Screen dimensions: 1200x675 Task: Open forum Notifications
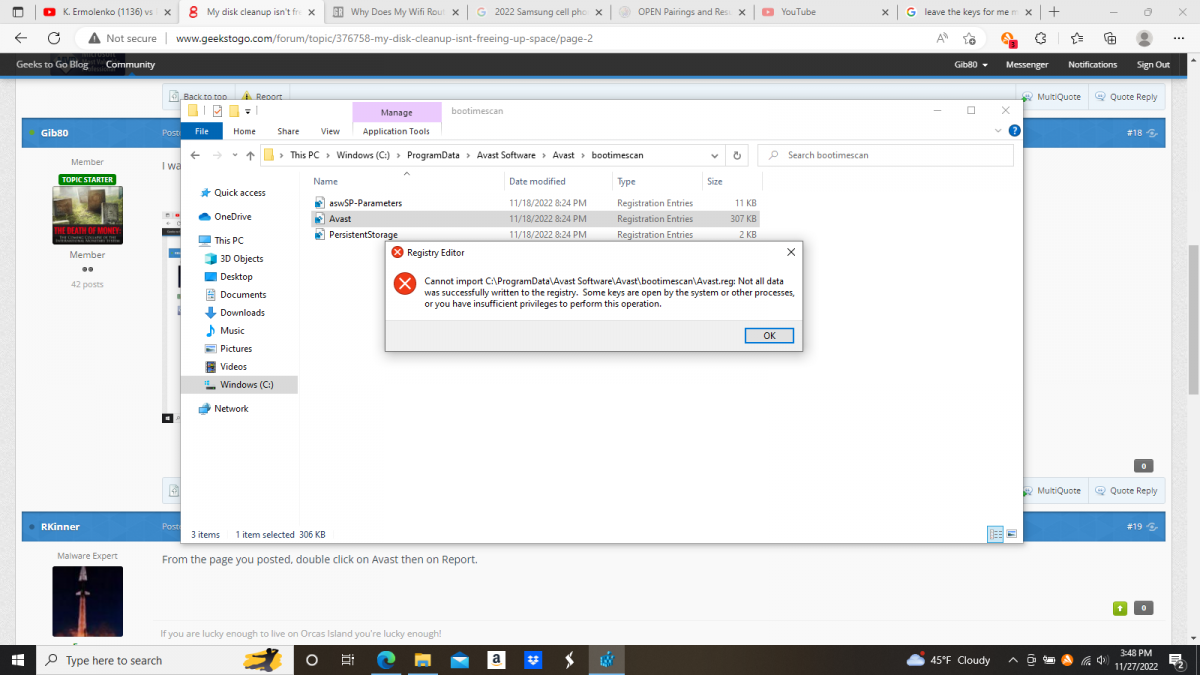tap(1092, 64)
